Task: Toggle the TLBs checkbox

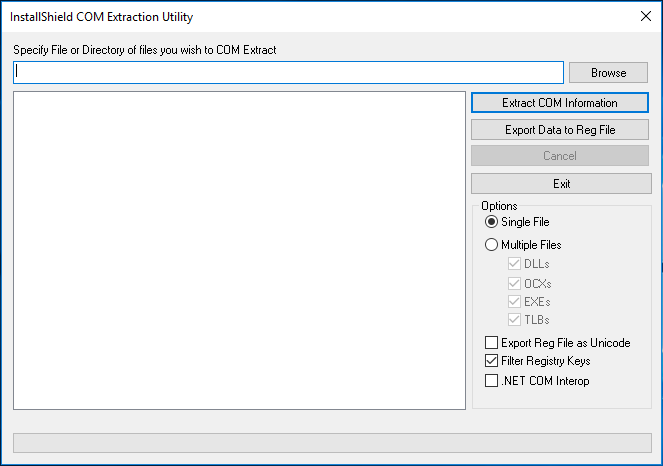Action: 514,319
